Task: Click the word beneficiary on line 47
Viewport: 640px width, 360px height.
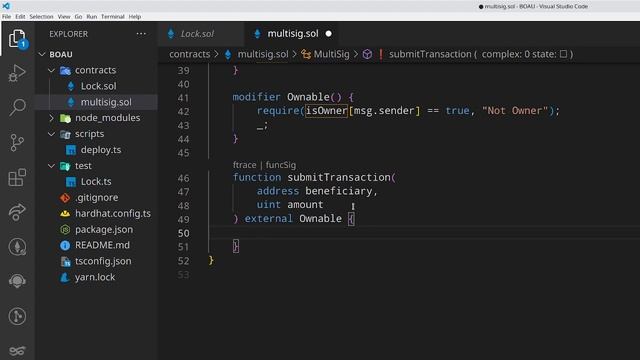Action: (x=339, y=191)
